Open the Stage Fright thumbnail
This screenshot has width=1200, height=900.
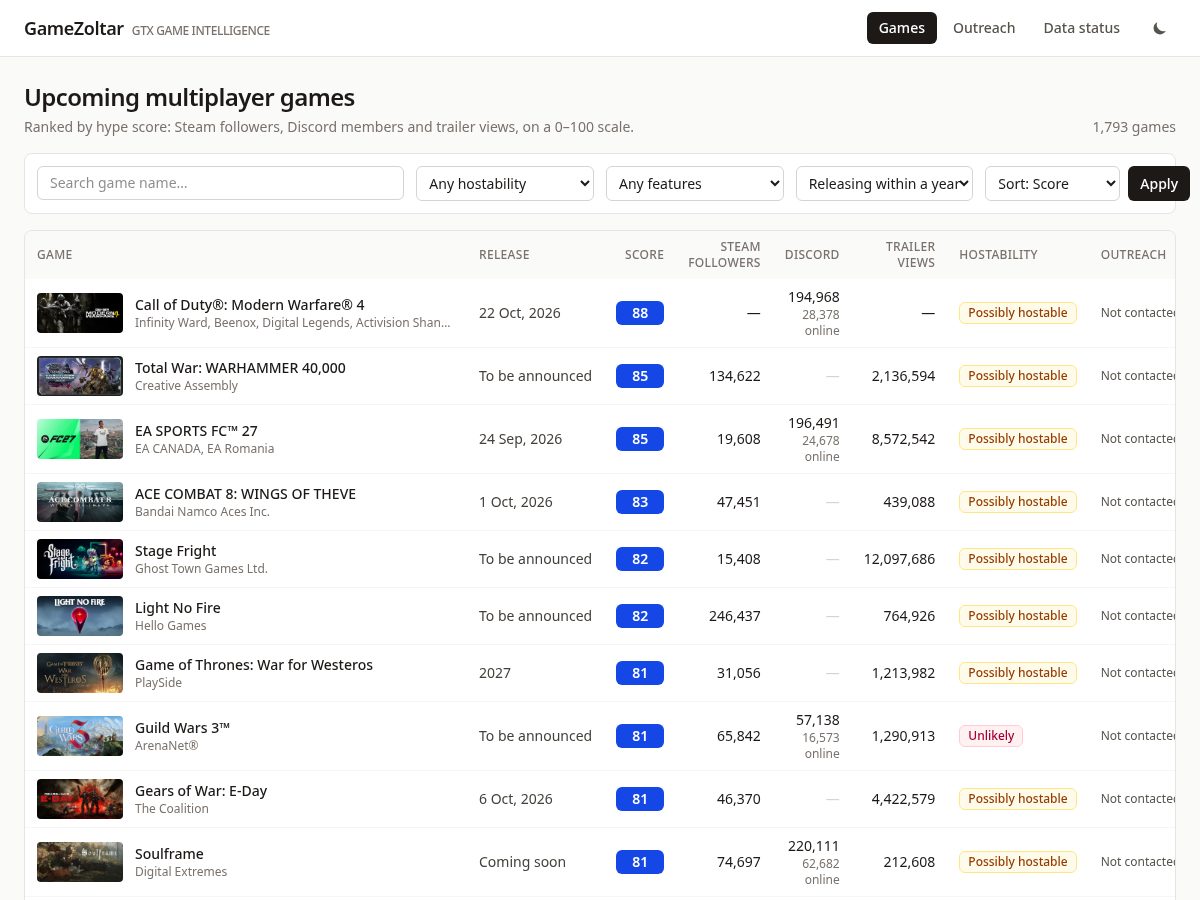[80, 559]
